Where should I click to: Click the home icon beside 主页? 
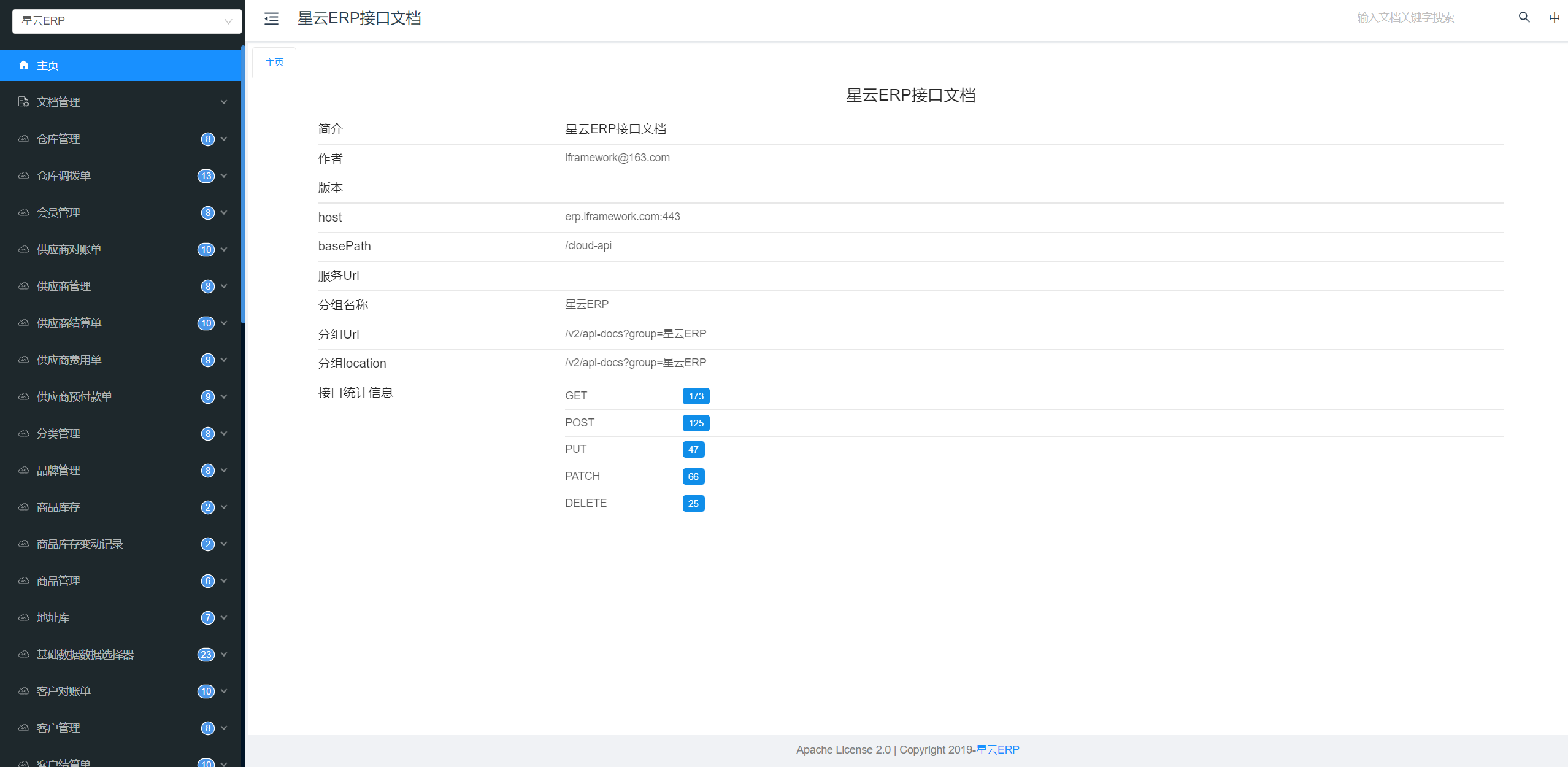[24, 65]
